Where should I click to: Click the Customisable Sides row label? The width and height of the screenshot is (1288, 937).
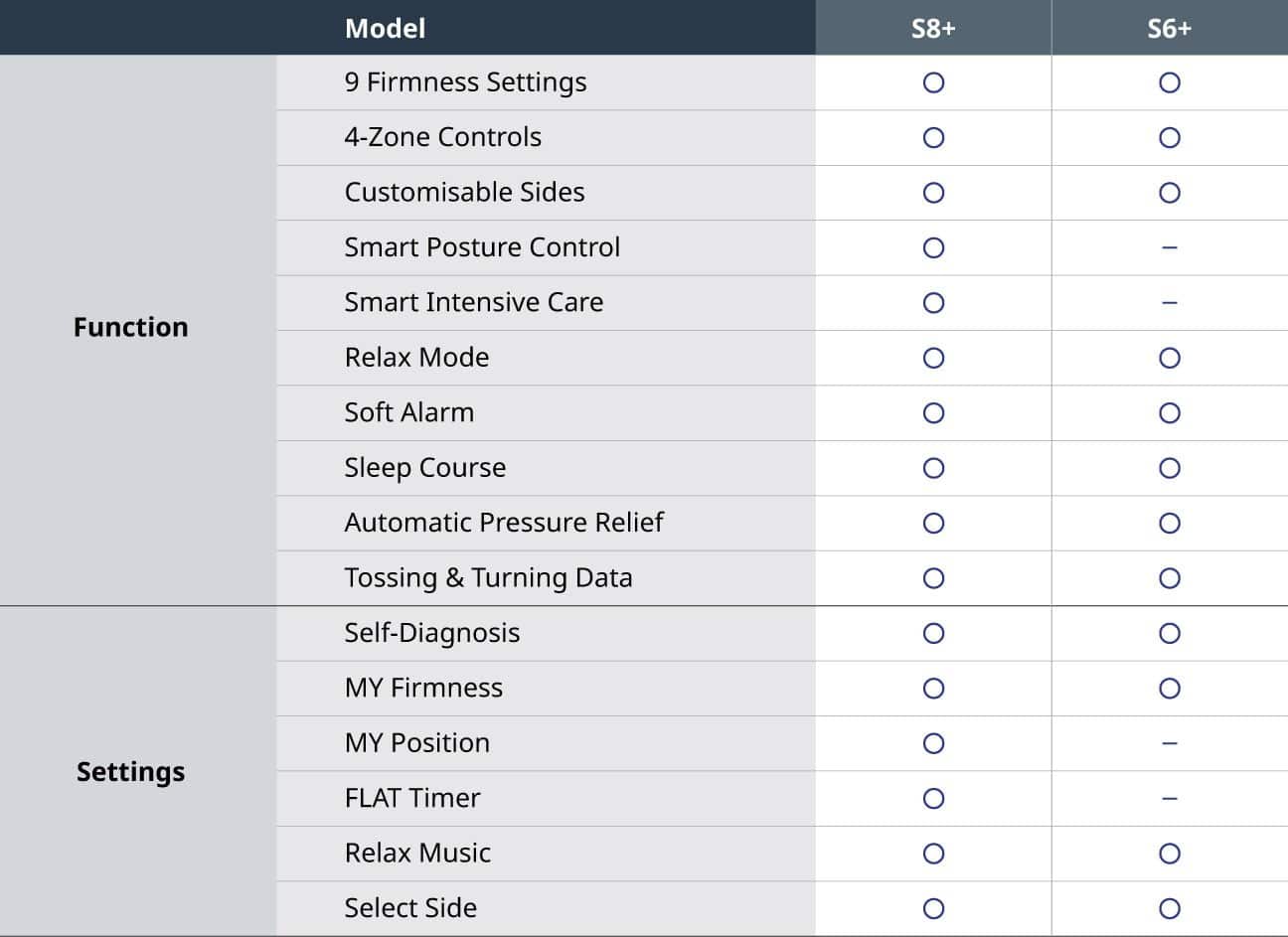tap(464, 192)
